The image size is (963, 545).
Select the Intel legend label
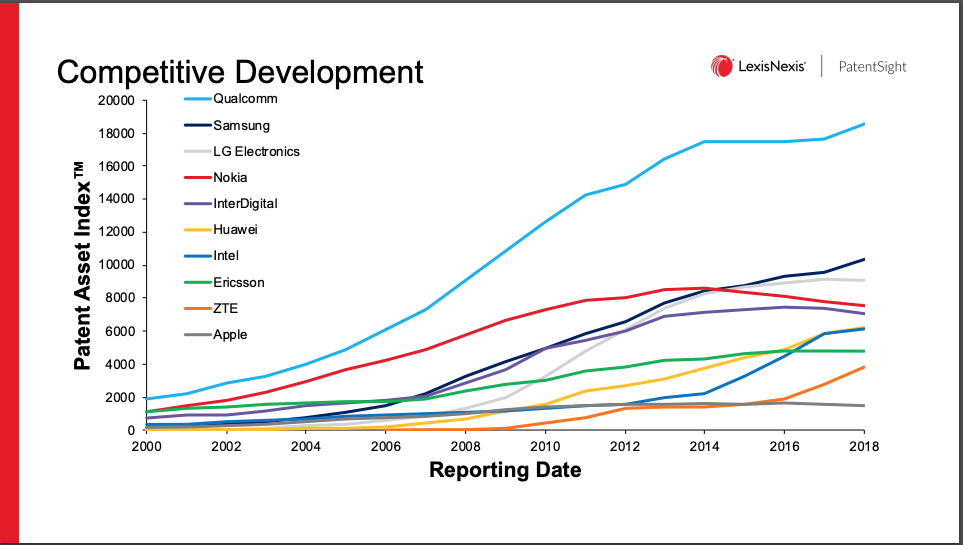click(227, 256)
